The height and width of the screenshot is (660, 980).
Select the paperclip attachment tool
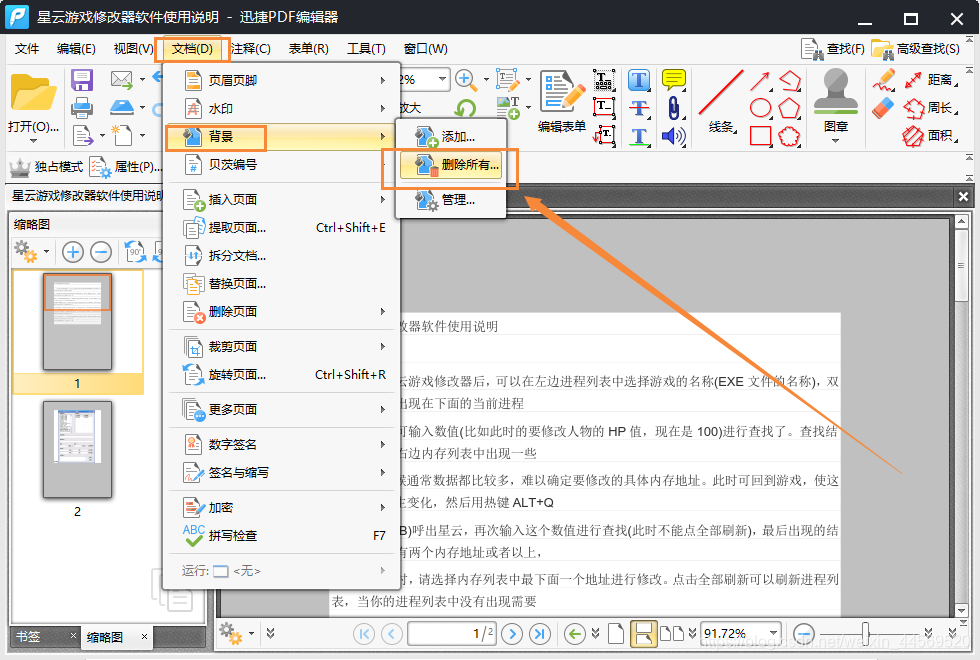[673, 108]
